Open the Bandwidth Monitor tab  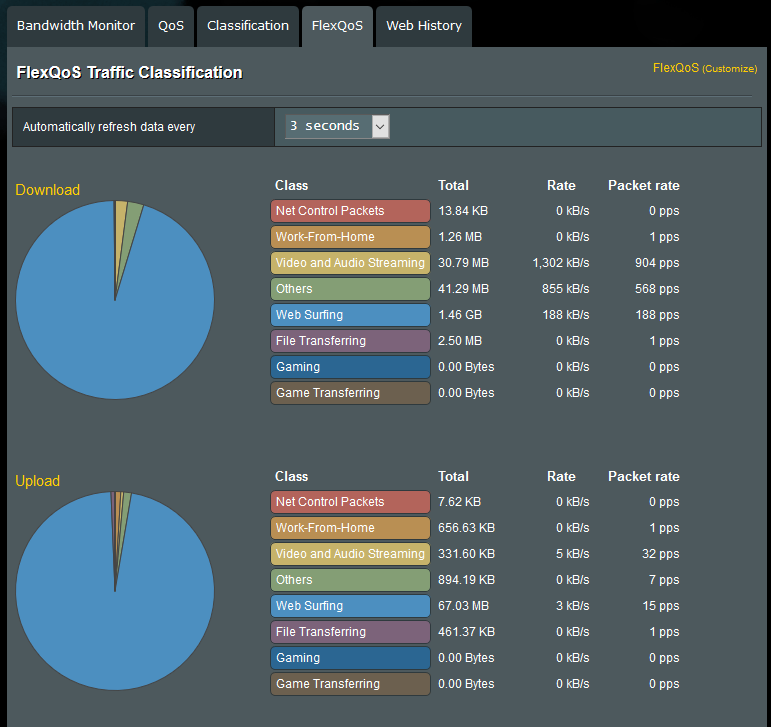pos(76,26)
